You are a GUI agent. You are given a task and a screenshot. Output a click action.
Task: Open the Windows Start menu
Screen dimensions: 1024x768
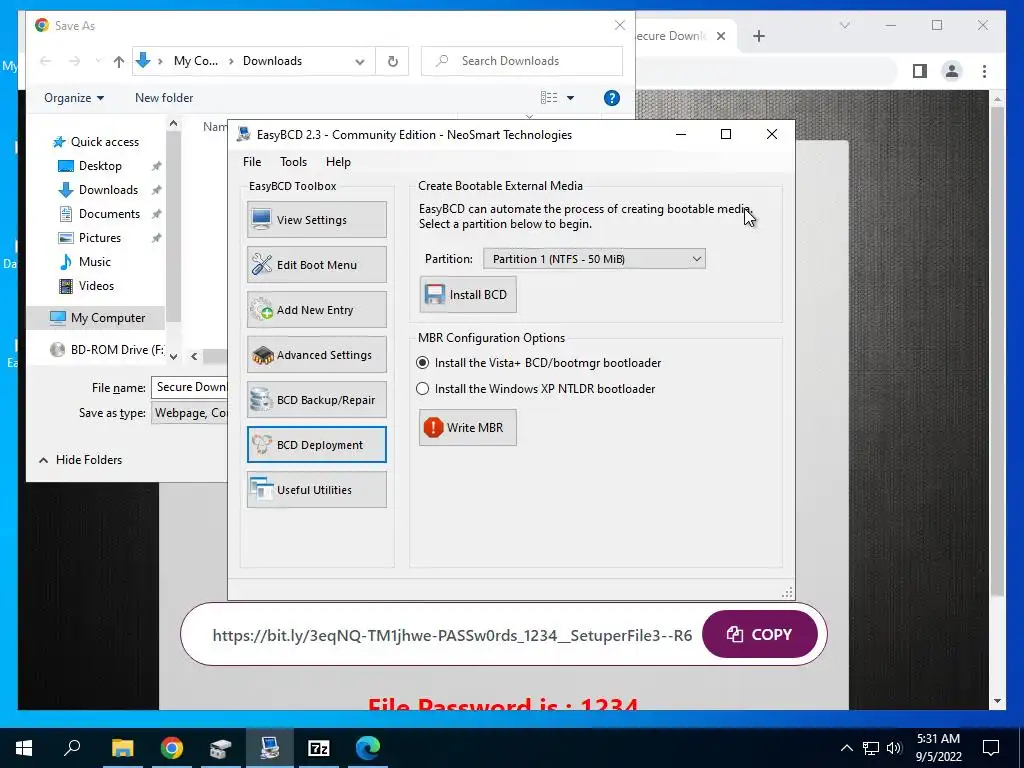[24, 748]
